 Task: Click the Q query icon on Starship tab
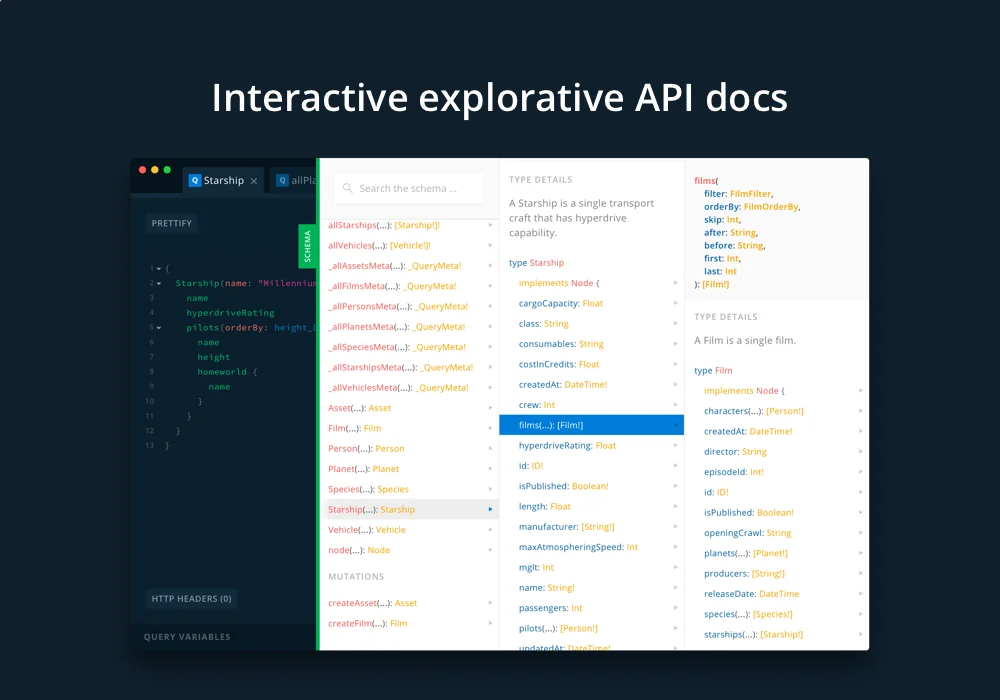(194, 180)
